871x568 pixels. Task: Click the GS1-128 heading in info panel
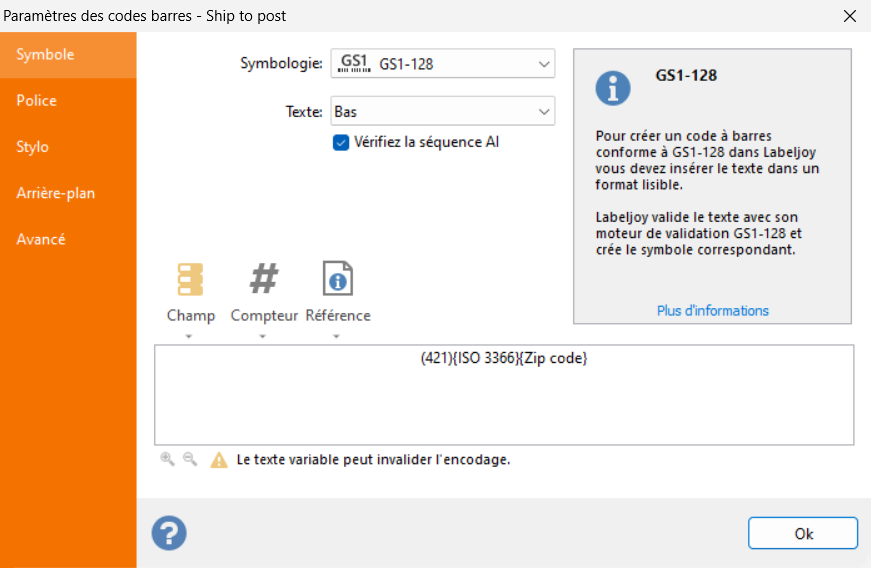686,75
